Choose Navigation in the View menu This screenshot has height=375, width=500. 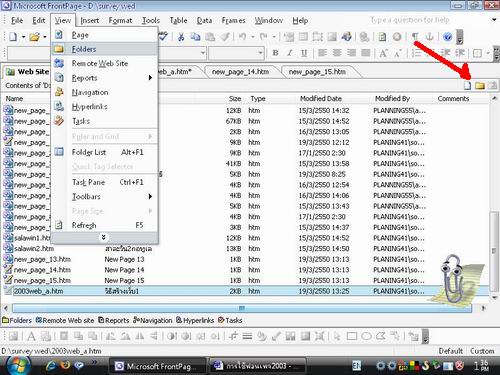(104, 92)
